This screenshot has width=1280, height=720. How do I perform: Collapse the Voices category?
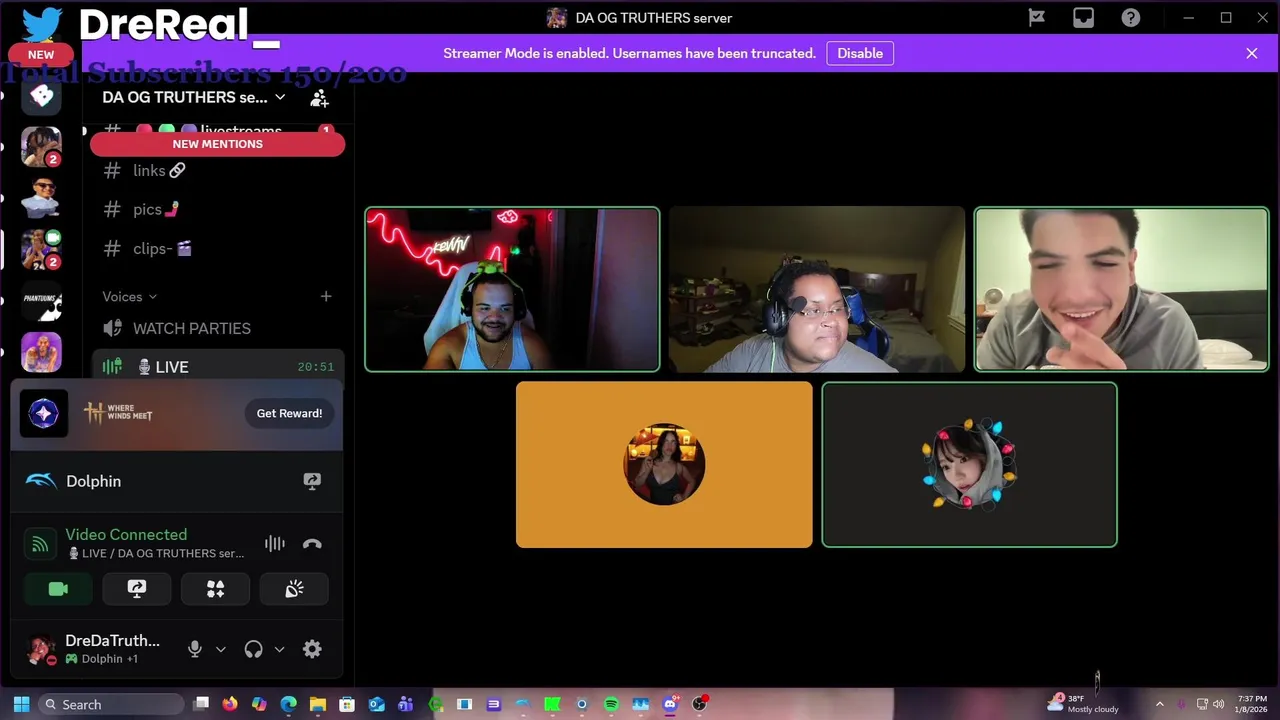pos(130,297)
